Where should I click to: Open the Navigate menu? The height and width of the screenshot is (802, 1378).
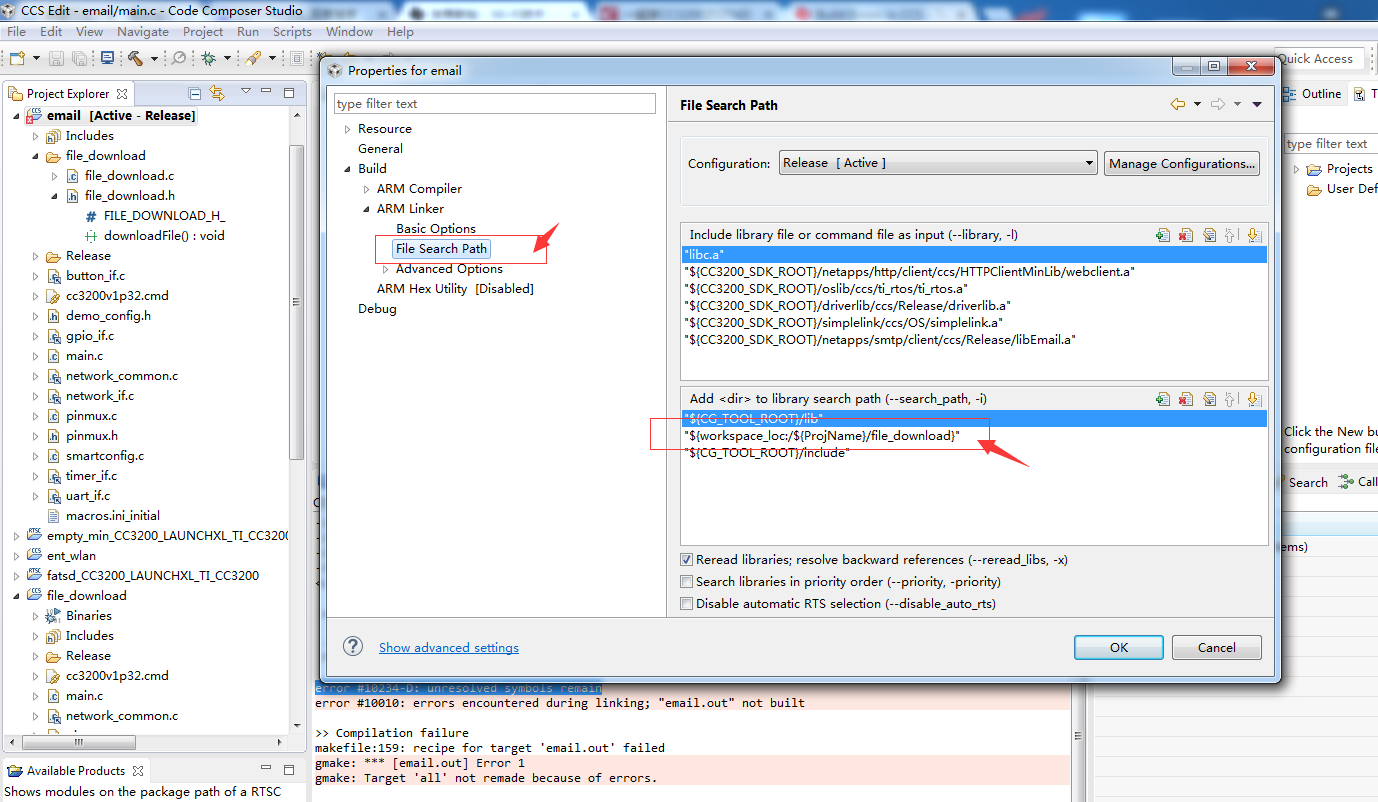pyautogui.click(x=143, y=32)
